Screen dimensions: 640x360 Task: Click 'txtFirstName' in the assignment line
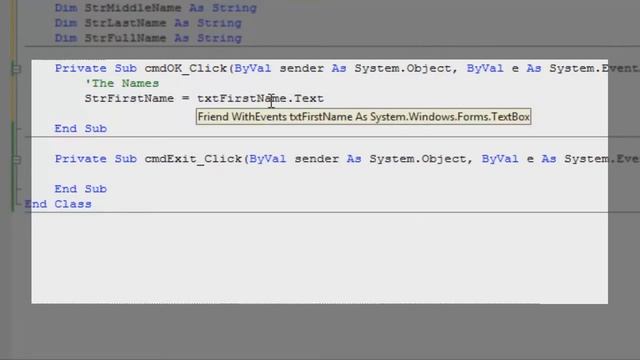coord(242,98)
